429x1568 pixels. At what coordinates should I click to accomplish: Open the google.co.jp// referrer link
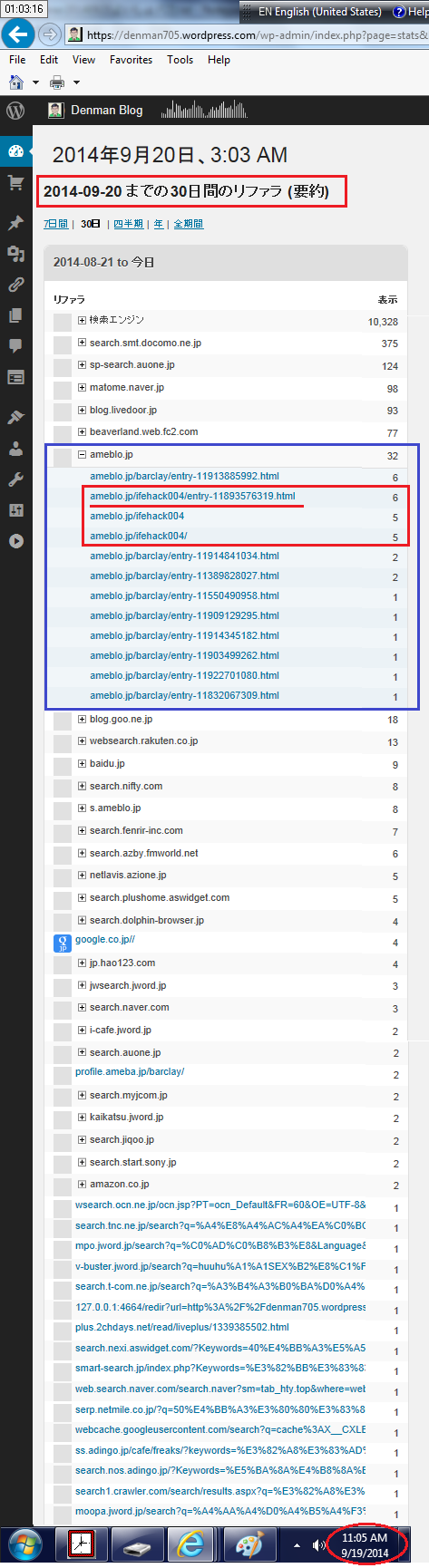coord(104,940)
